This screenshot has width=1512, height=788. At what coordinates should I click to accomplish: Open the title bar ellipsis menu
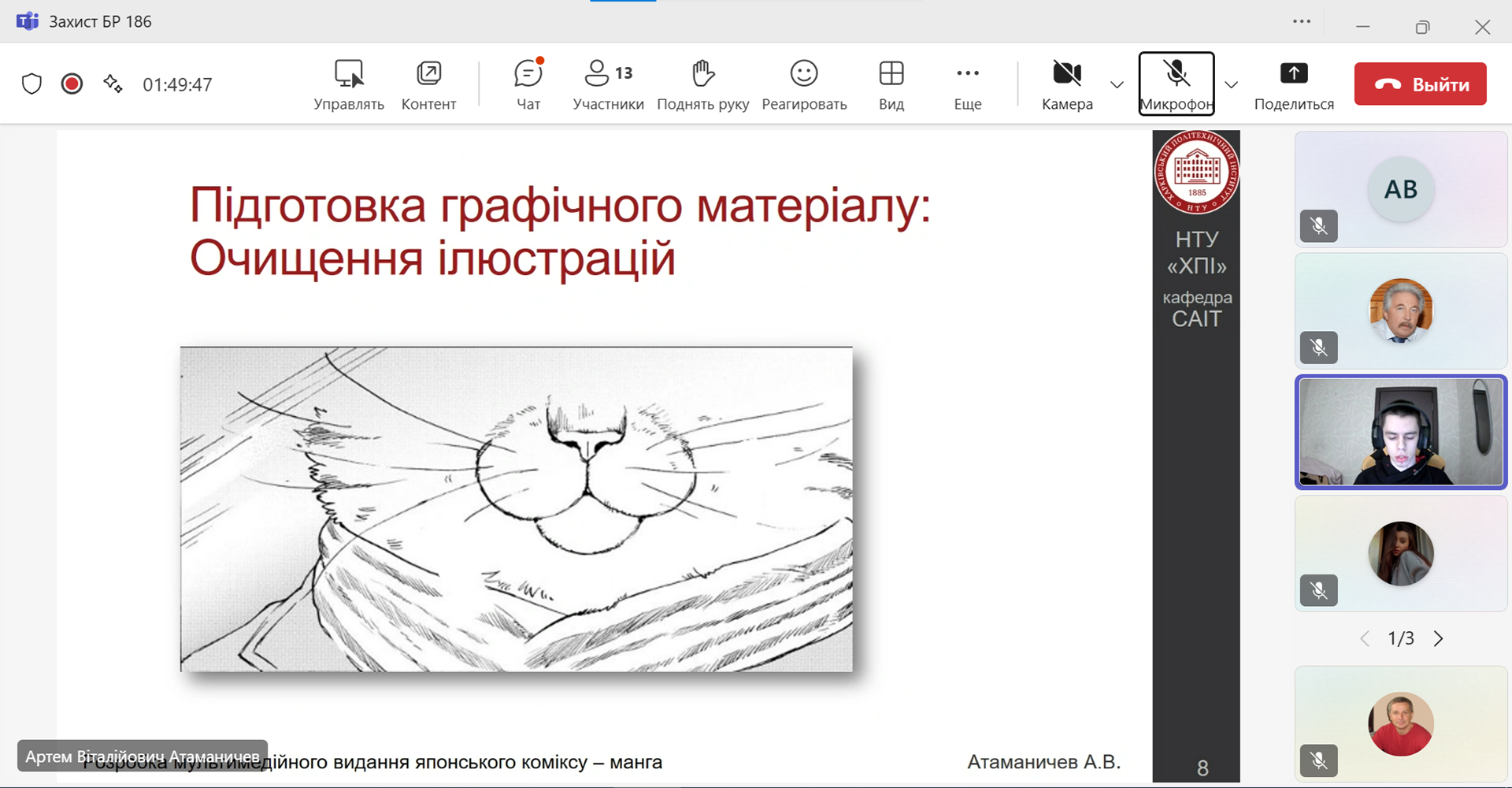[1302, 22]
